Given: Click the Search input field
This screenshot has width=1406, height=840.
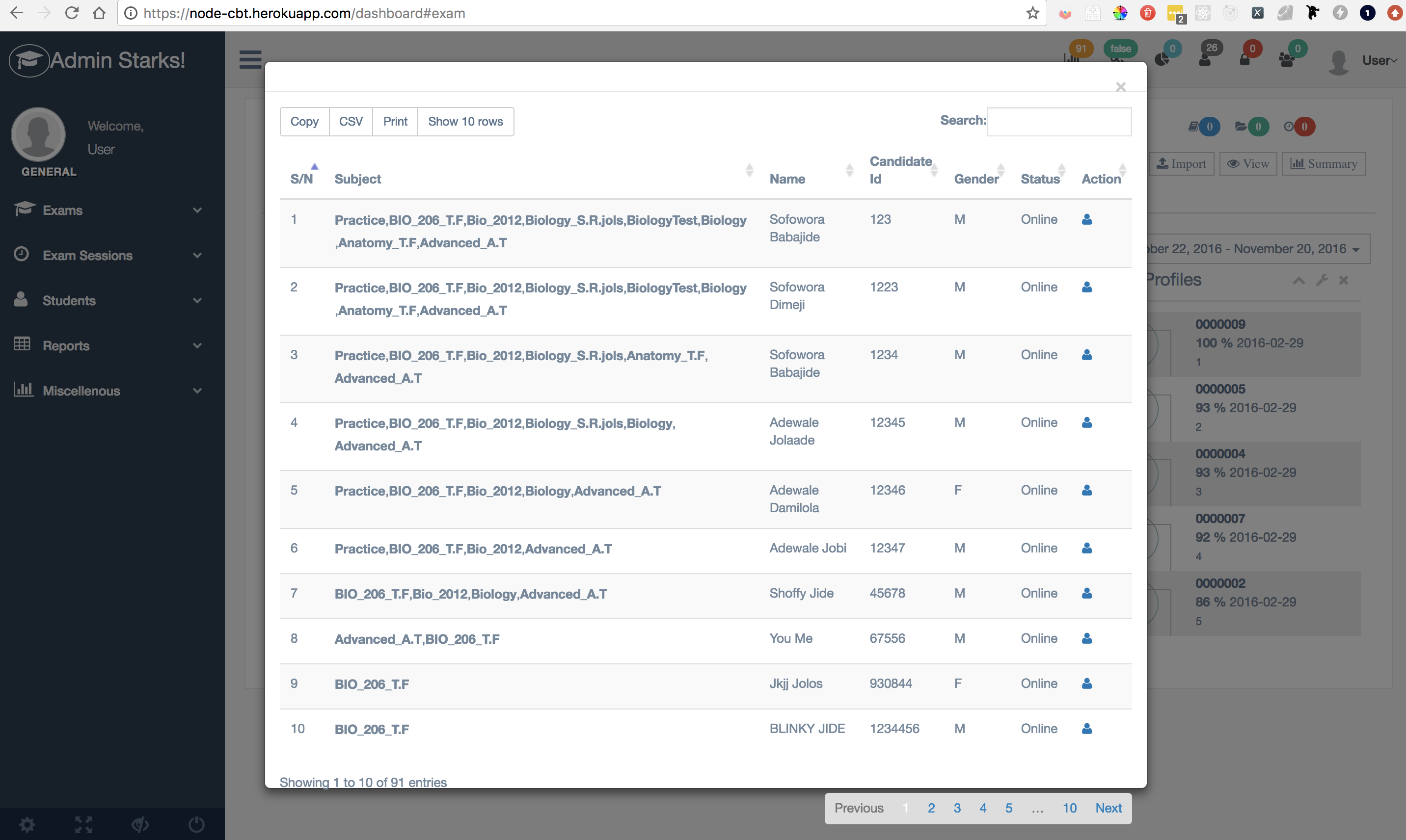Looking at the screenshot, I should click(1058, 122).
